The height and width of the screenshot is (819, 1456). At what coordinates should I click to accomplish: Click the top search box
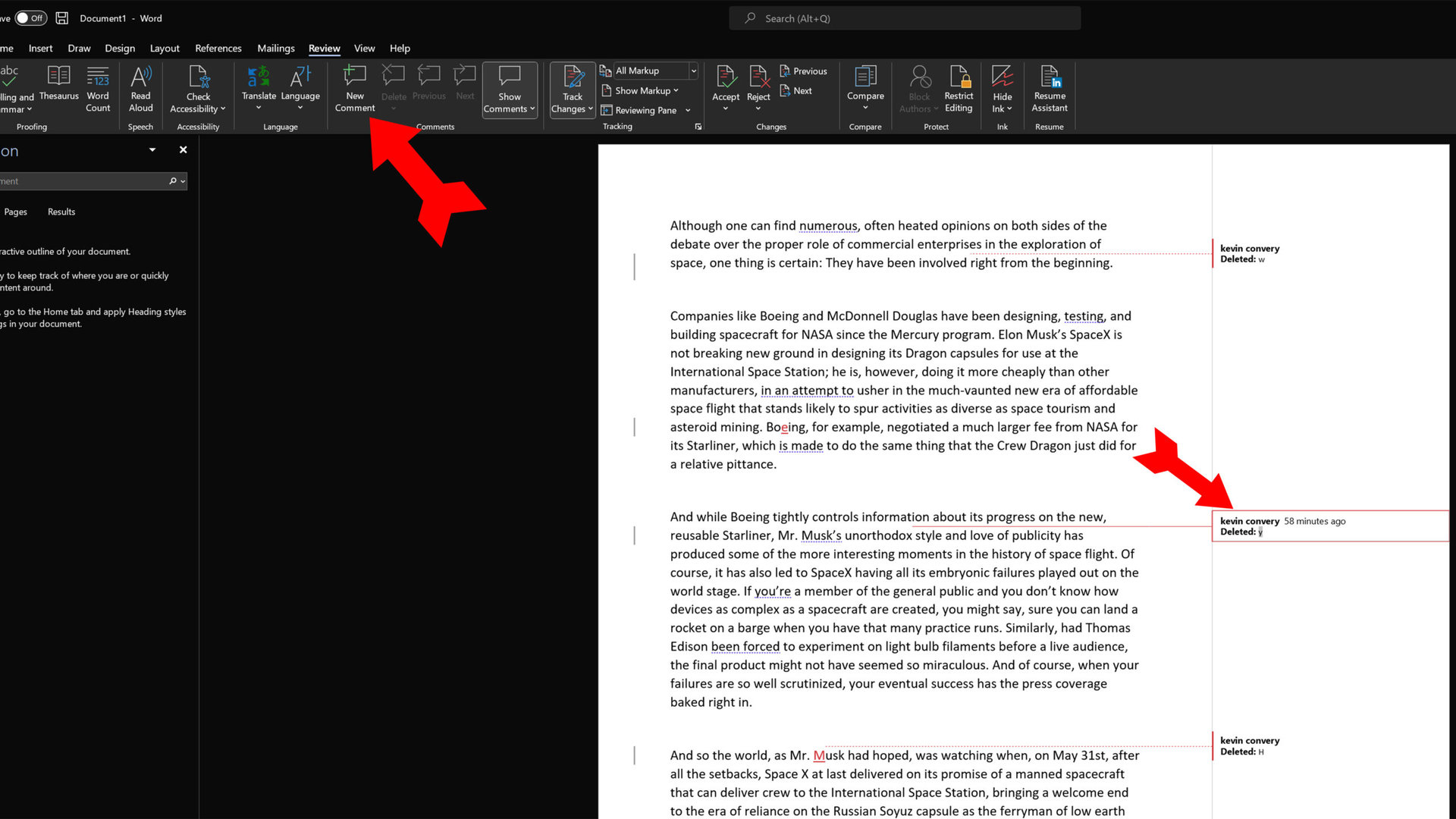point(905,18)
